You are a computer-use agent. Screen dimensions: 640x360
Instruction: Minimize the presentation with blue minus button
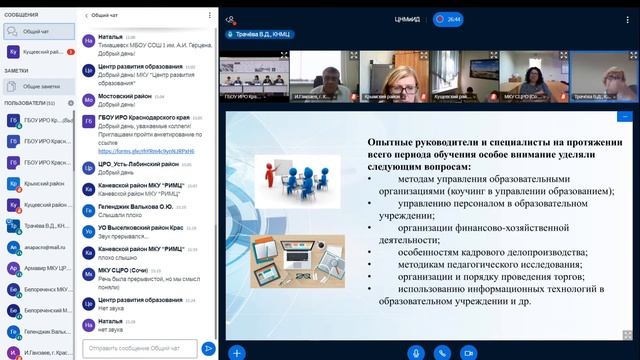[624, 117]
